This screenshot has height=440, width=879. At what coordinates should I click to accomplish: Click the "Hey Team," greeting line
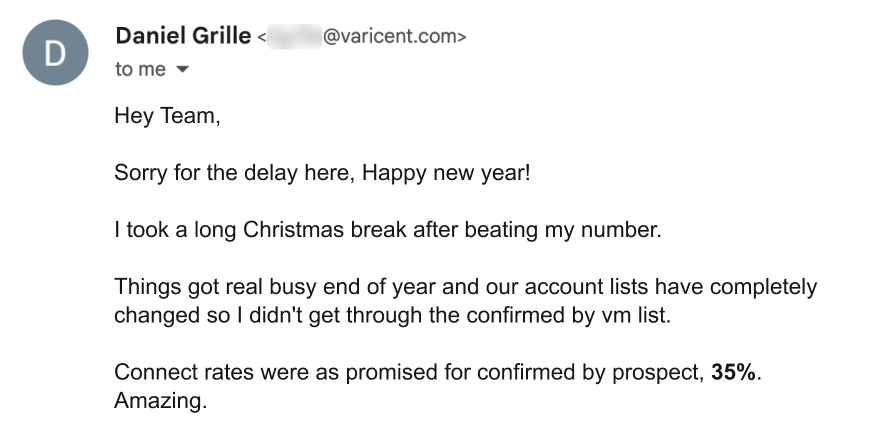pyautogui.click(x=166, y=116)
